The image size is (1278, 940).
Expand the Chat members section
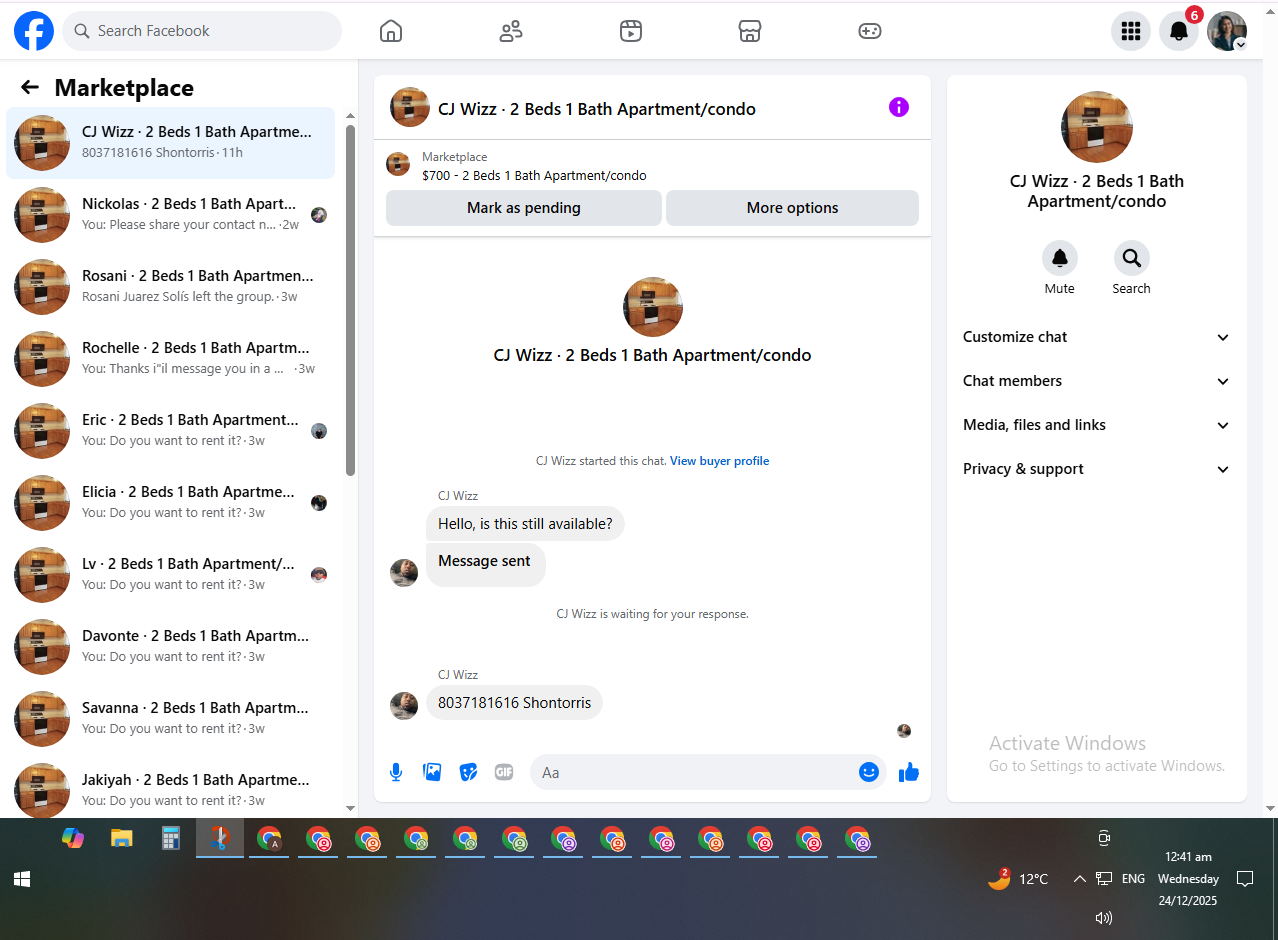pyautogui.click(x=1097, y=381)
